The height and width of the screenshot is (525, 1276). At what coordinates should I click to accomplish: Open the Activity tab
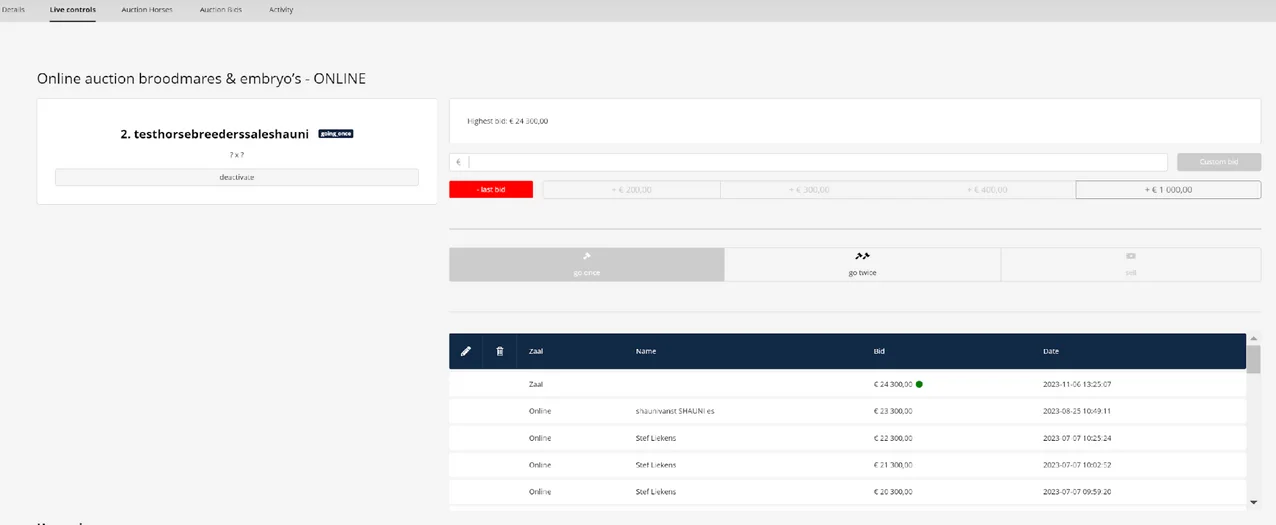[x=281, y=9]
